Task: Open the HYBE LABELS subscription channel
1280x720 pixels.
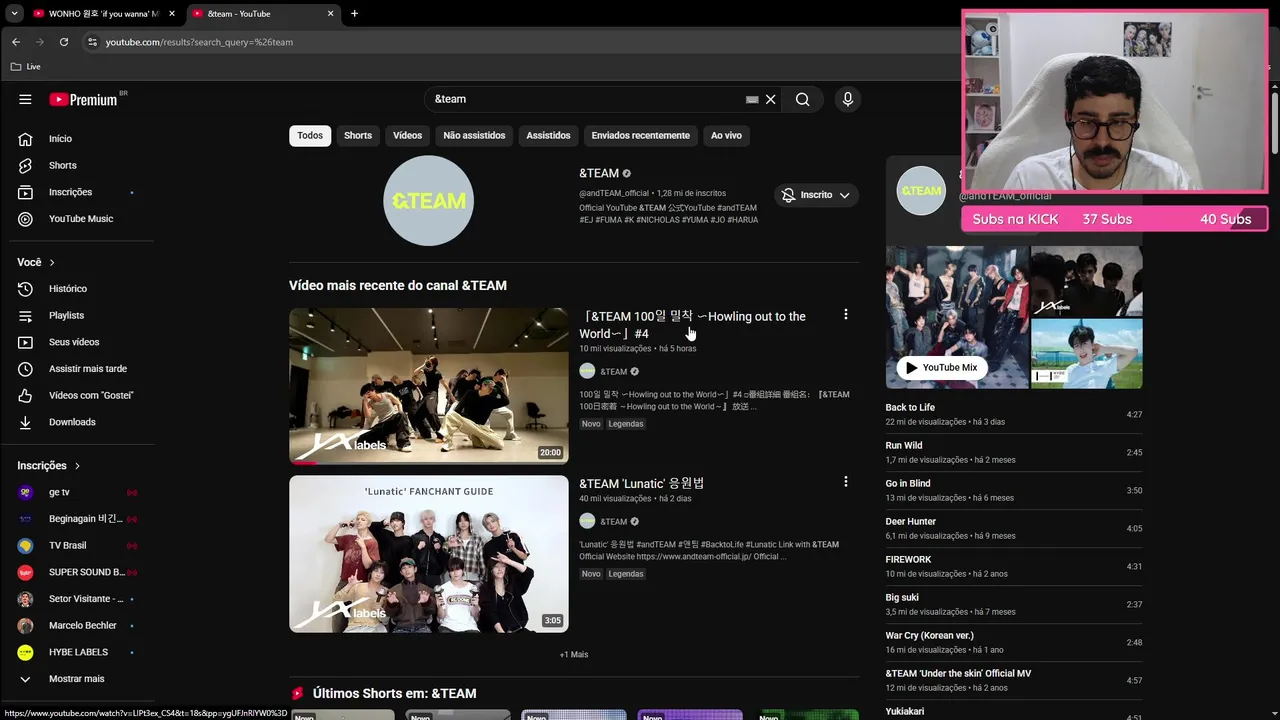Action: point(78,652)
